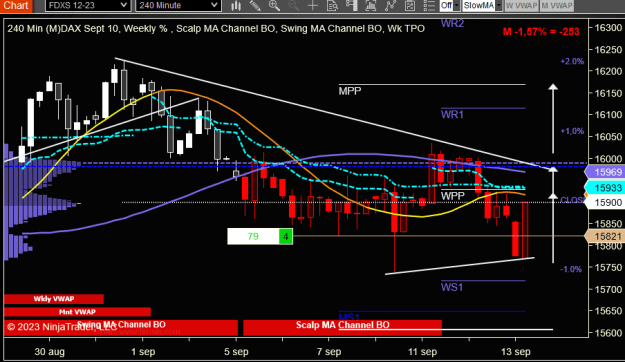Toggle the Mnt VWAP chart button
This screenshot has width=625, height=362.
click(x=77, y=312)
